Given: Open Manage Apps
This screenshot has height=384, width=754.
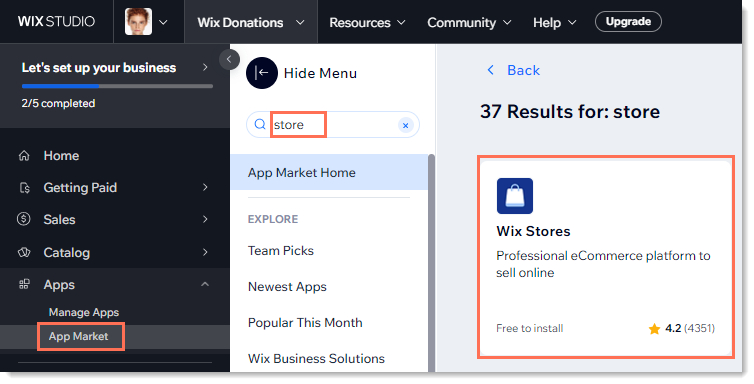Looking at the screenshot, I should [x=84, y=312].
